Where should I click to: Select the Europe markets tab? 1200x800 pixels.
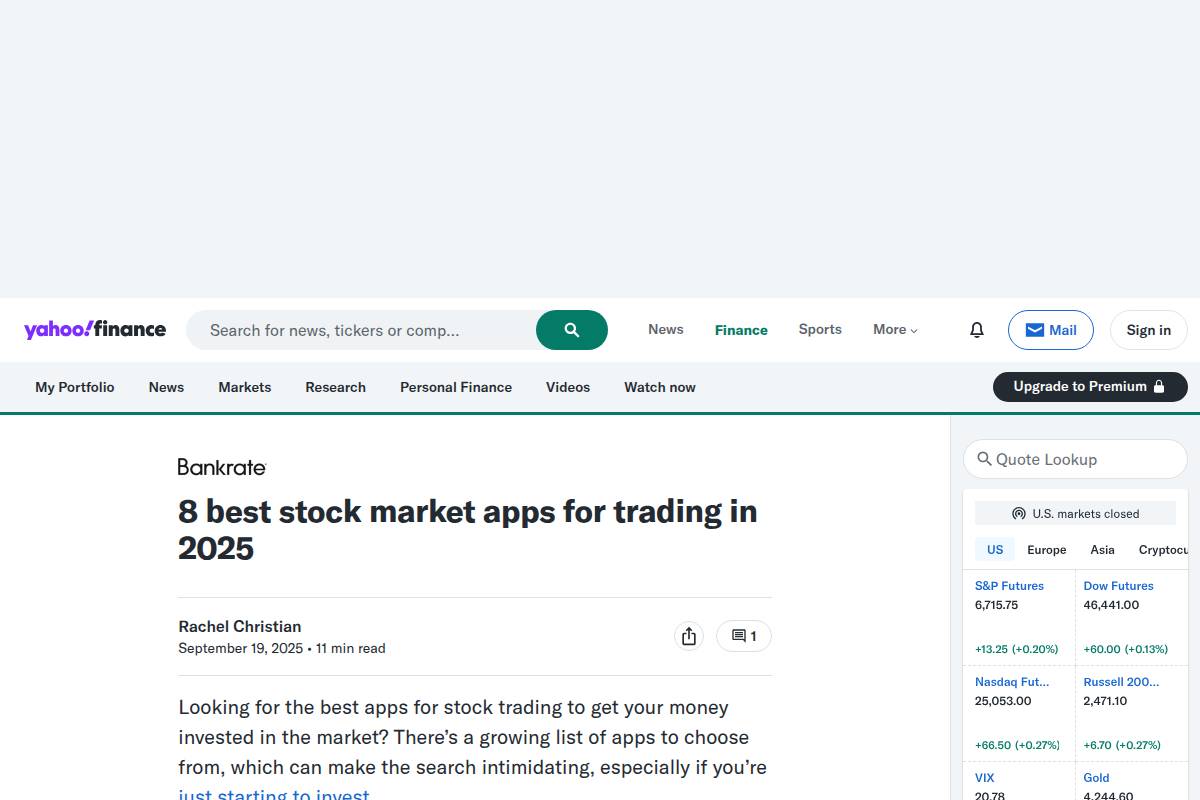[1046, 549]
